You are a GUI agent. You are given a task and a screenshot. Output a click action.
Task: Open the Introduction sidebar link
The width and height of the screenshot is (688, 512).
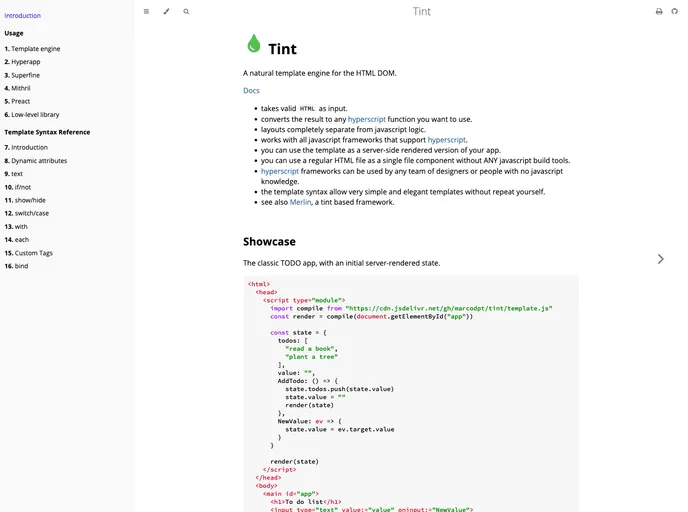click(x=22, y=15)
